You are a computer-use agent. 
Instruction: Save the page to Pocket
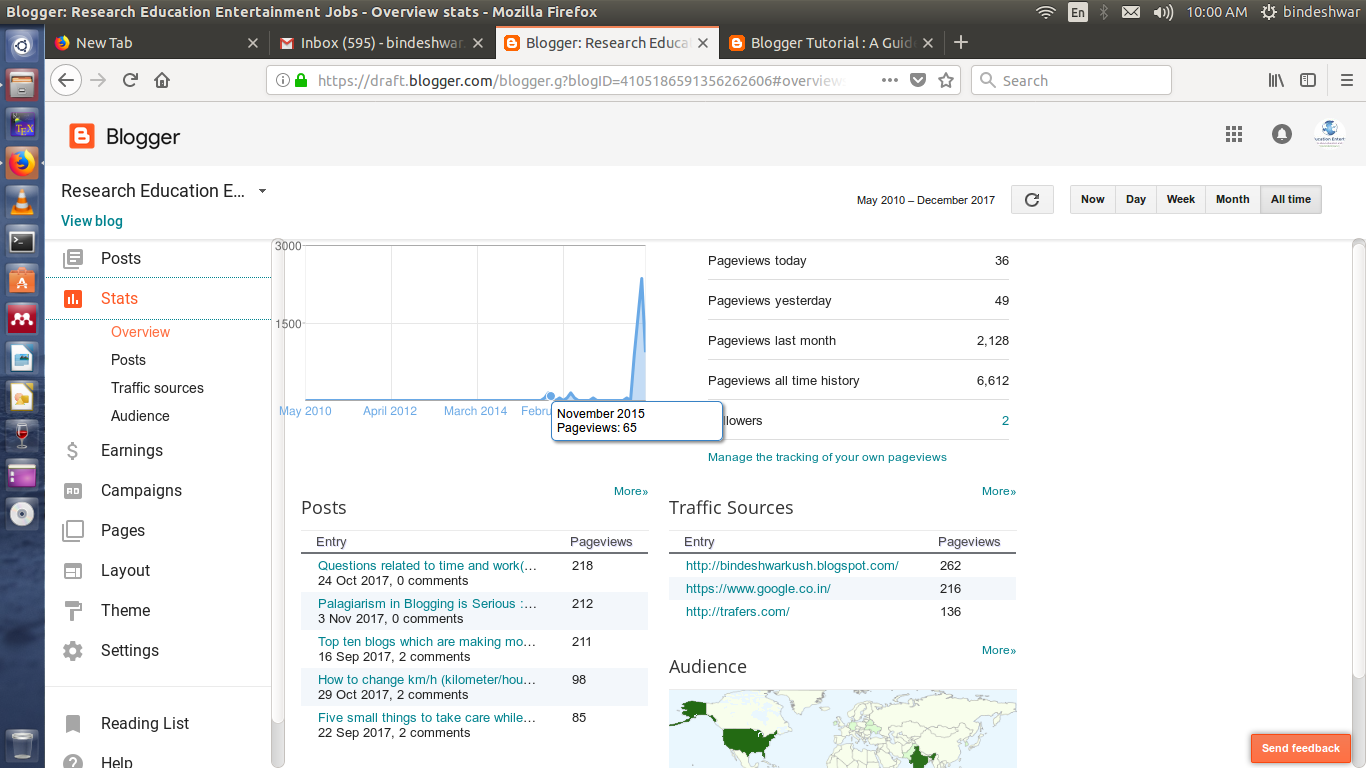click(x=918, y=81)
